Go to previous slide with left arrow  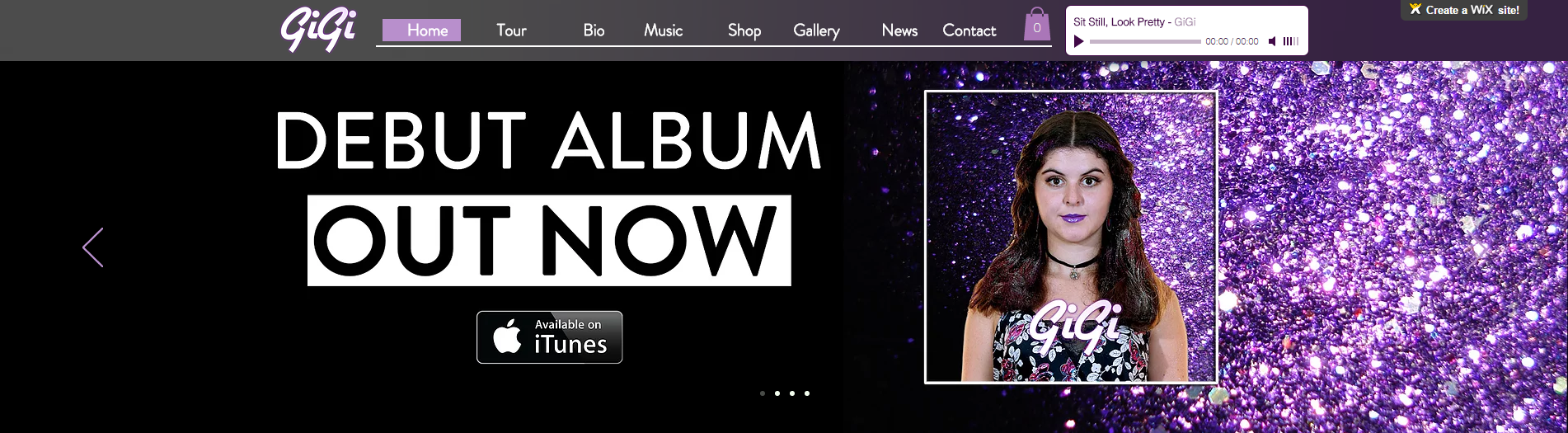click(x=93, y=247)
